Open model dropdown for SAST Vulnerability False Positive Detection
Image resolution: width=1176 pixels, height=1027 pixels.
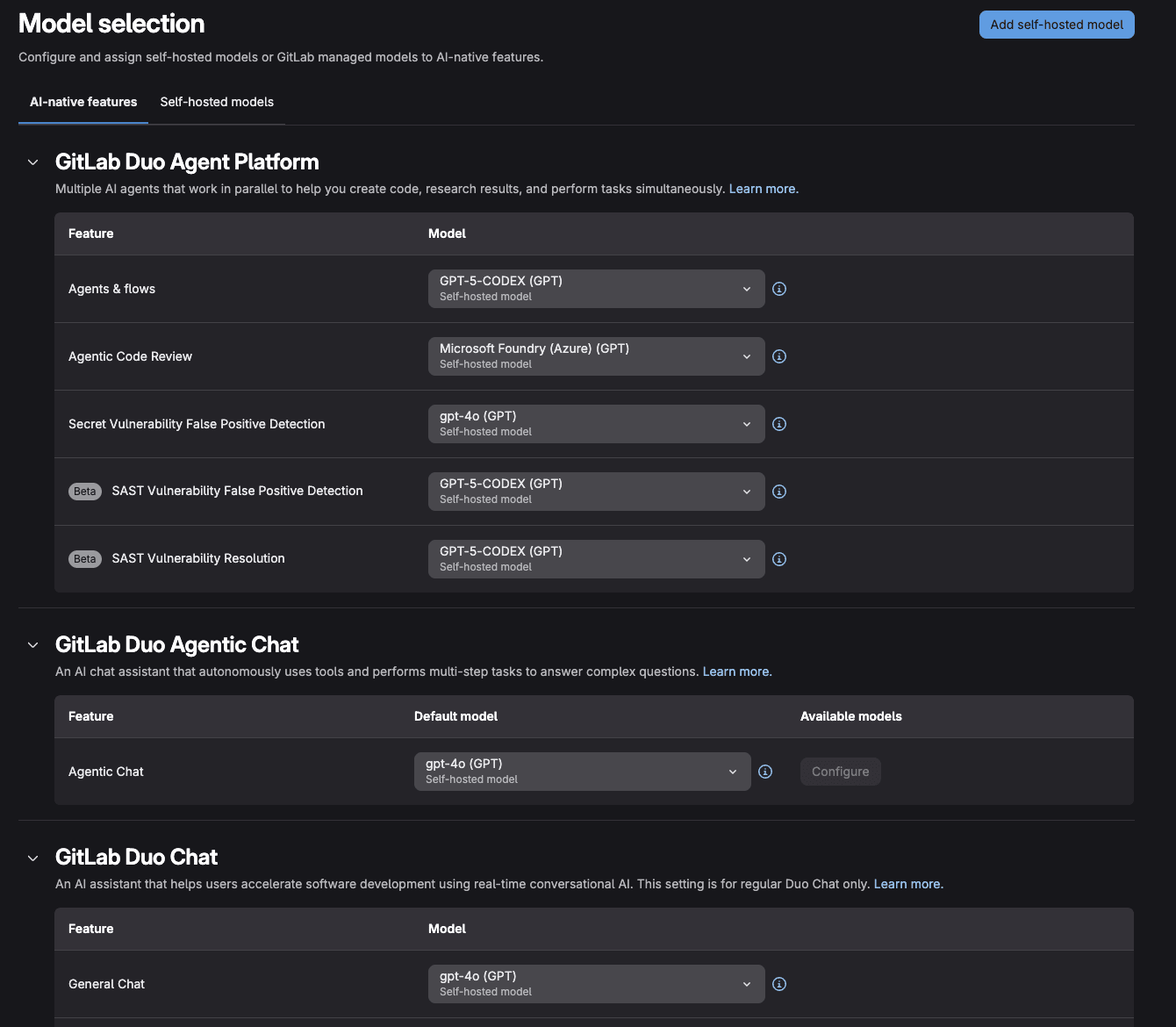point(597,492)
